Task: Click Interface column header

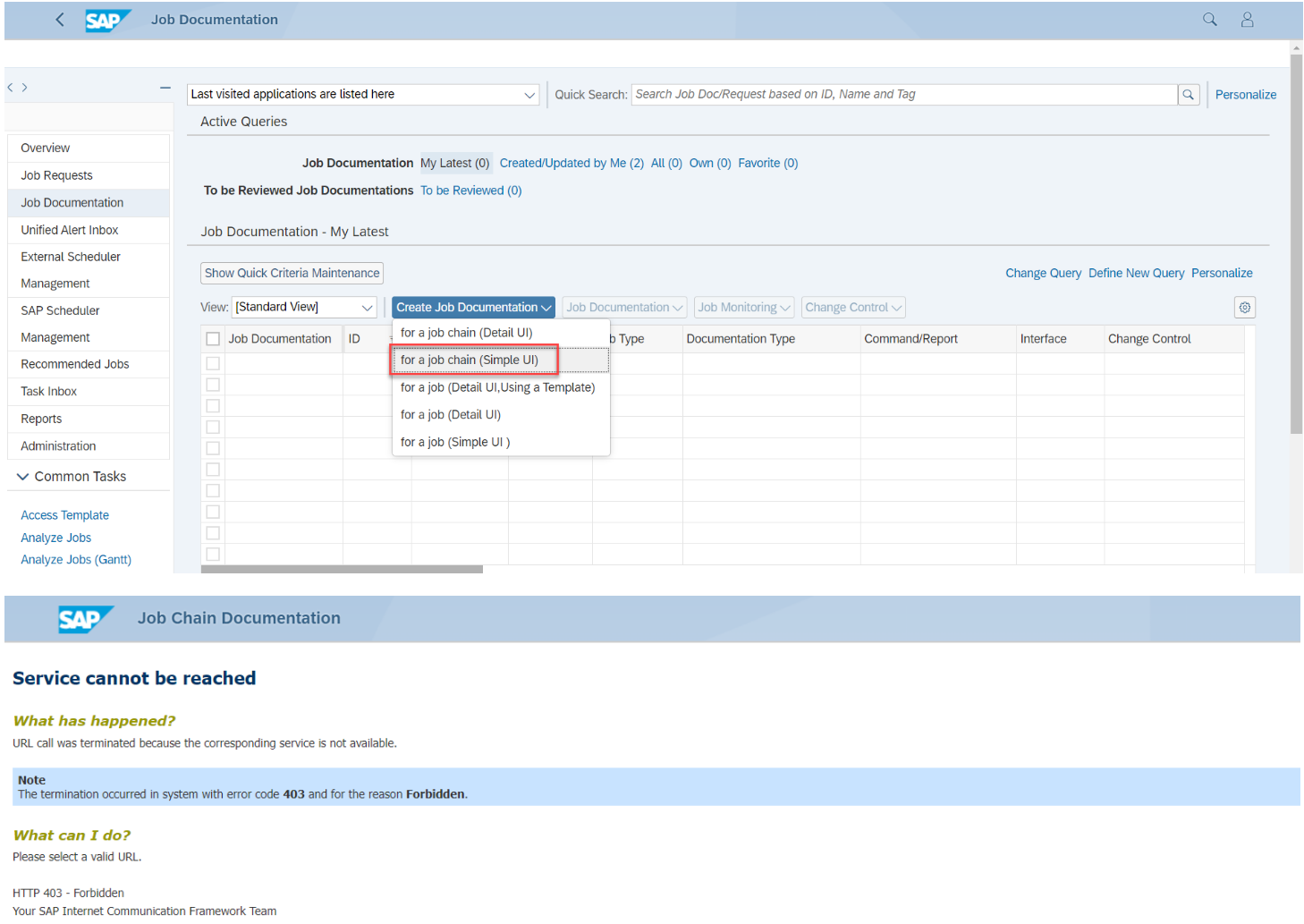Action: click(1060, 339)
